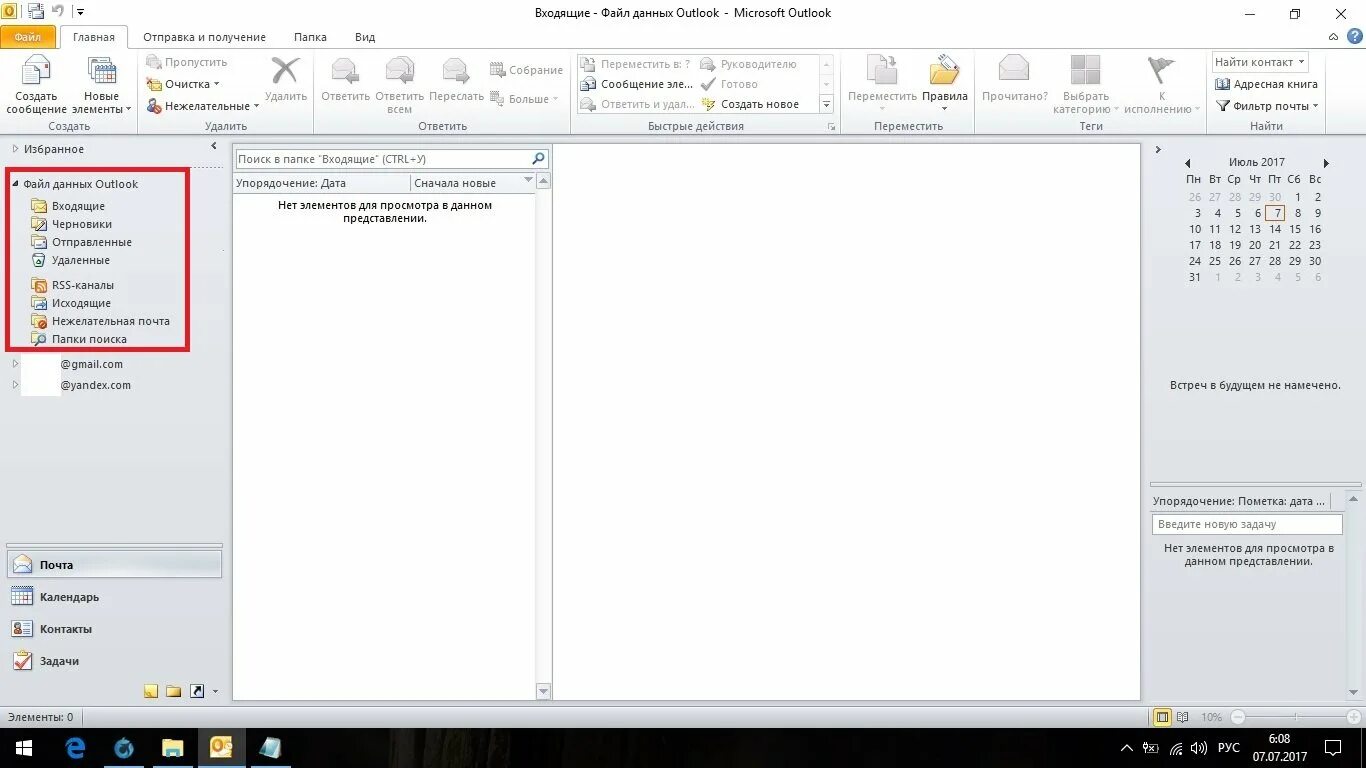
Task: Click the Create message icon
Action: tap(36, 73)
